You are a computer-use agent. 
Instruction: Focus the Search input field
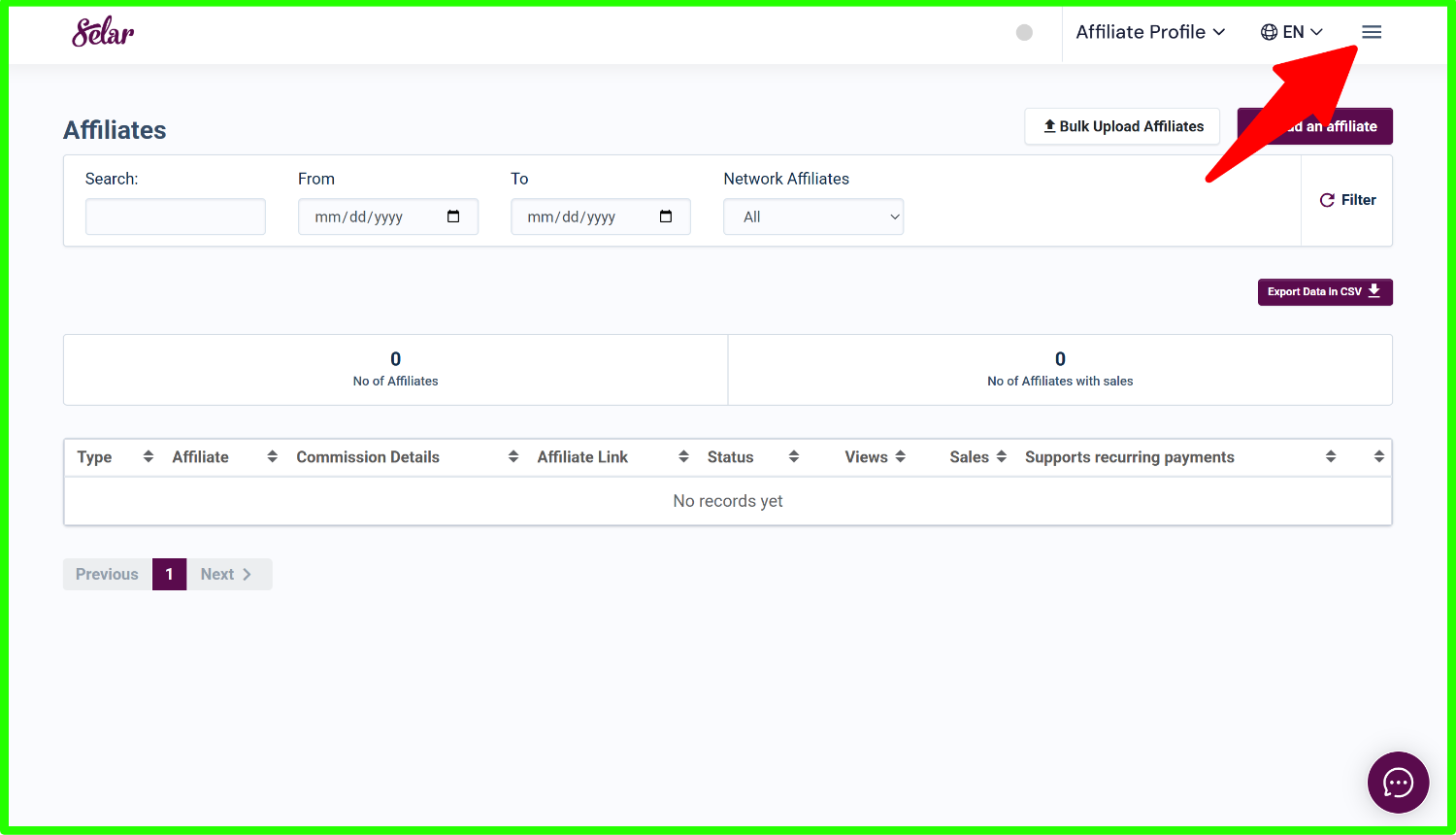[x=176, y=217]
